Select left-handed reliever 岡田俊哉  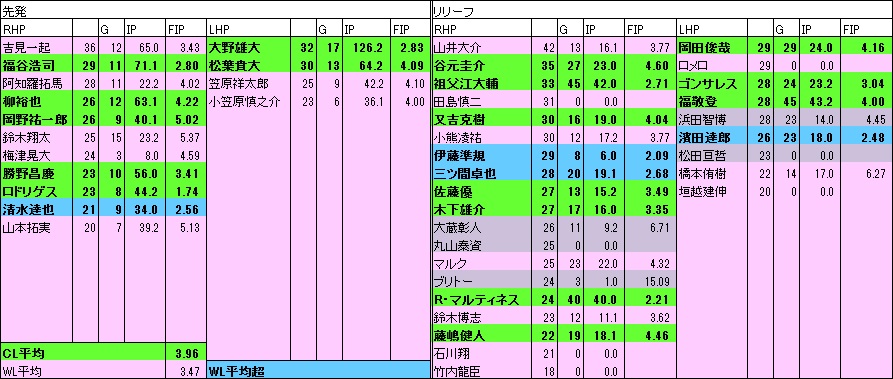(712, 47)
